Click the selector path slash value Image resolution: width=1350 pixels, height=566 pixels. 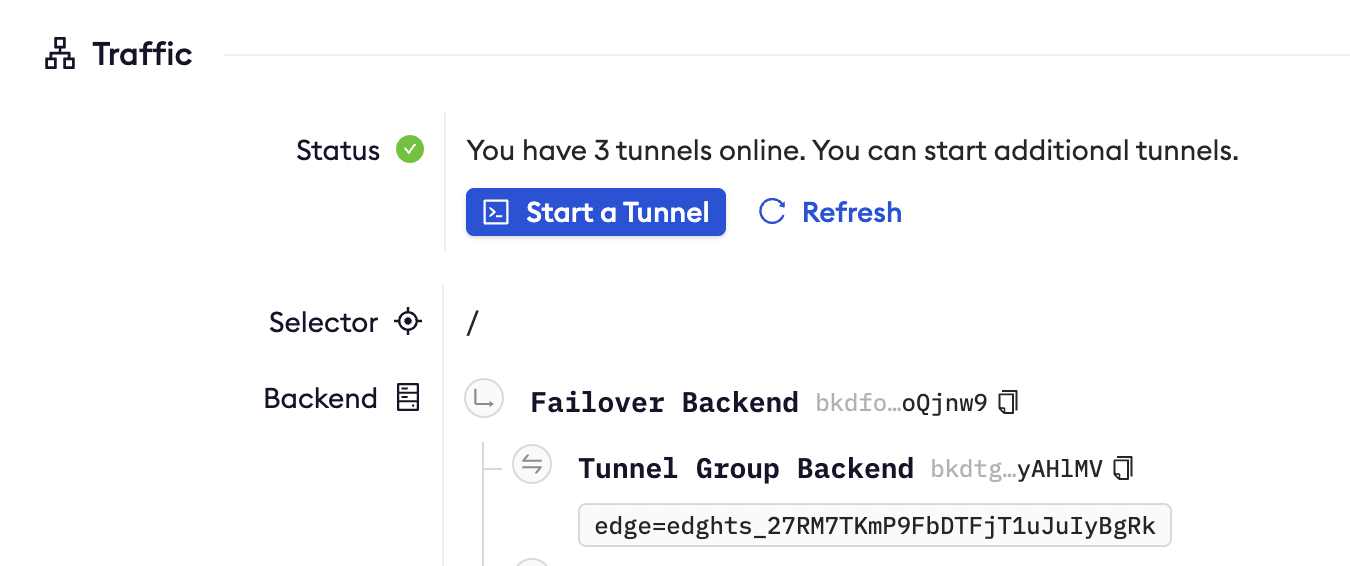(x=473, y=323)
